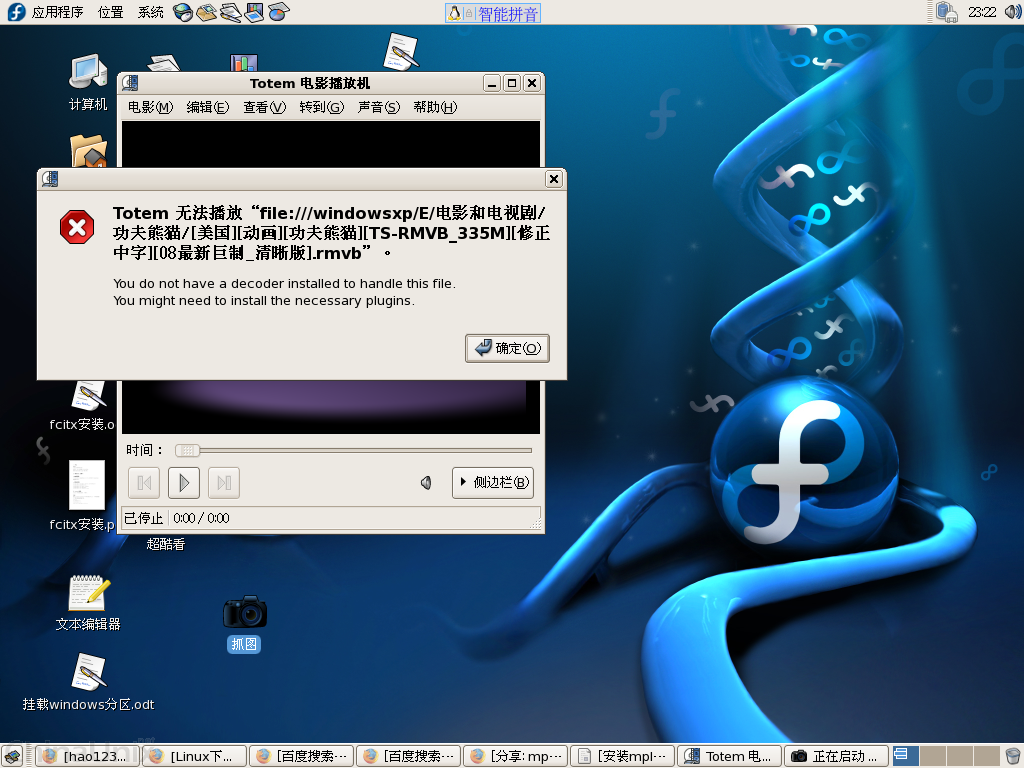Open the 抓图 screenshot camera icon
This screenshot has height=768, width=1024.
(244, 613)
